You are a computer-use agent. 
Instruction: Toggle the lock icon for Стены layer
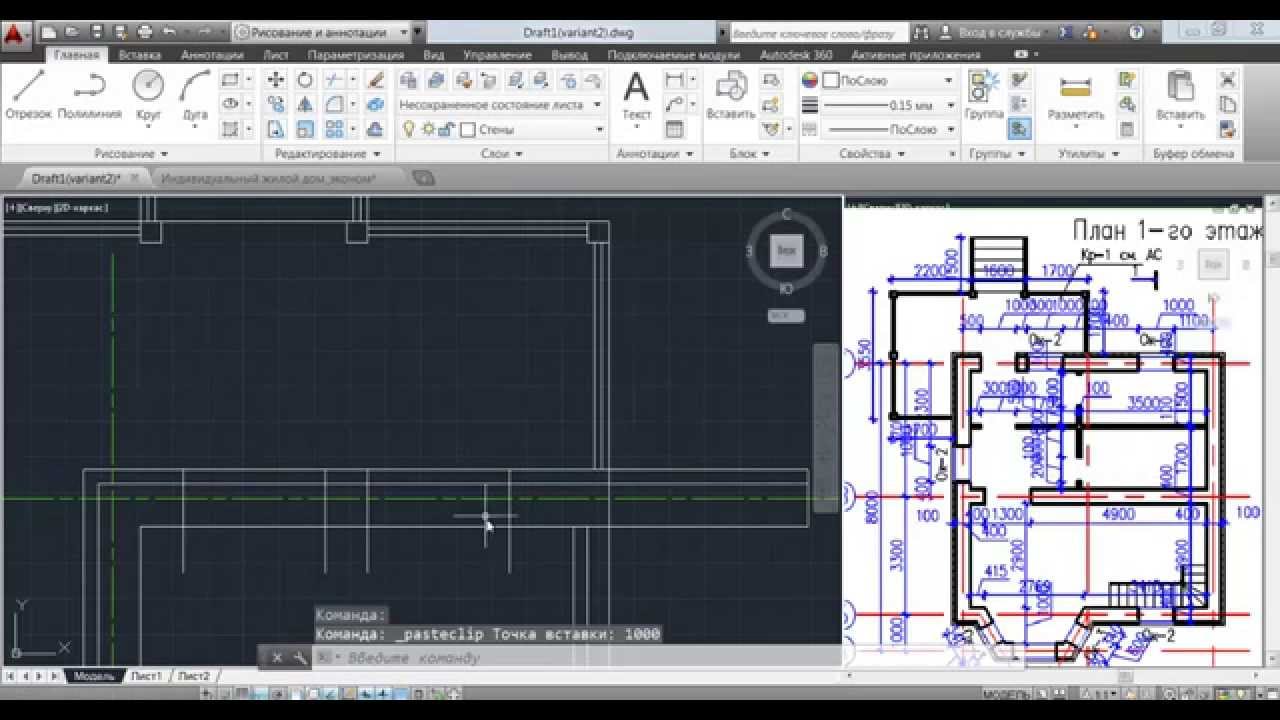coord(446,129)
